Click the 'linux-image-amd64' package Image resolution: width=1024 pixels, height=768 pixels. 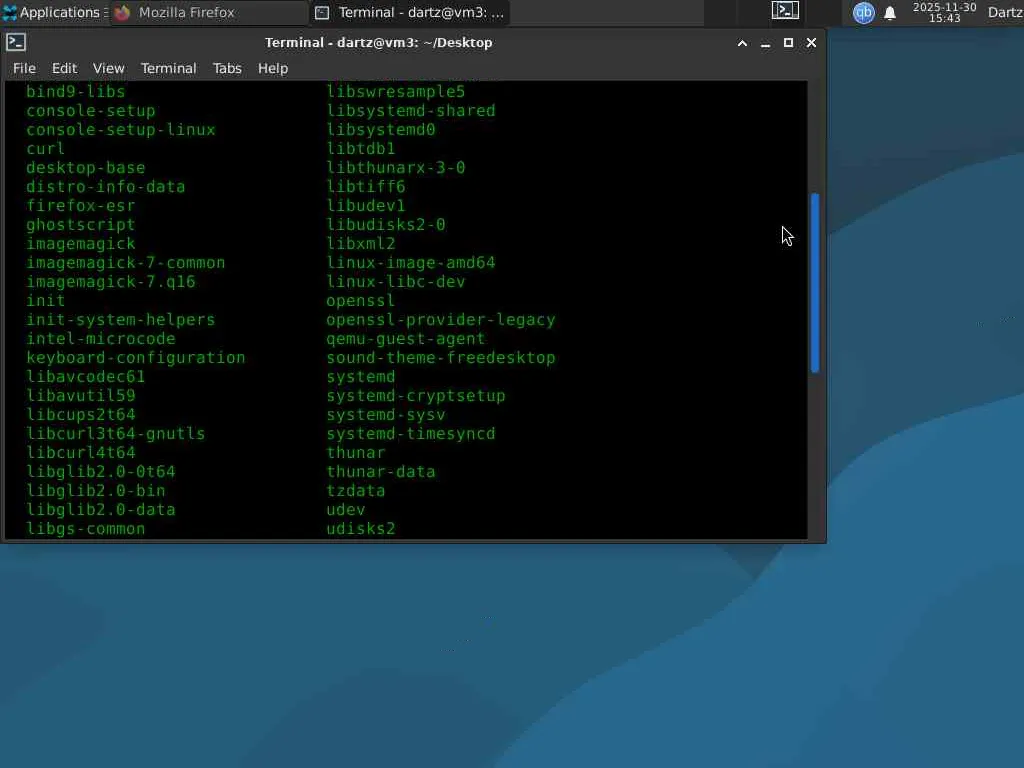(x=411, y=263)
